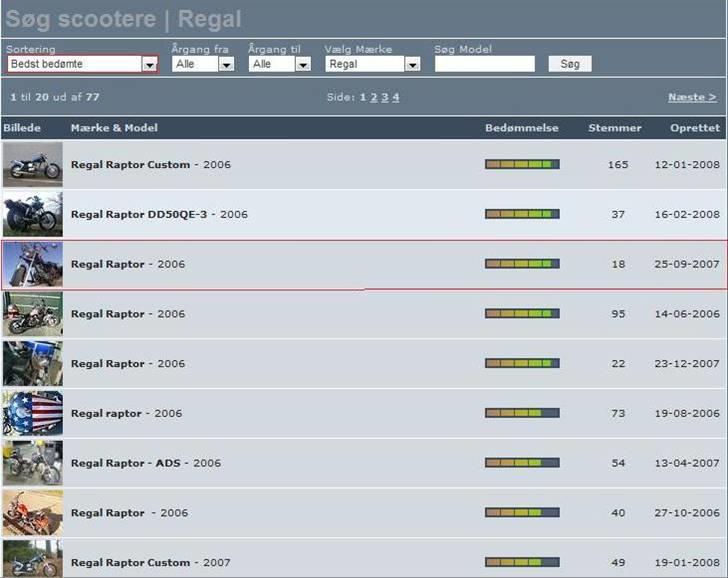Open Regal Raptor listing created 14-06-2006
728x578 pixels.
coord(128,314)
